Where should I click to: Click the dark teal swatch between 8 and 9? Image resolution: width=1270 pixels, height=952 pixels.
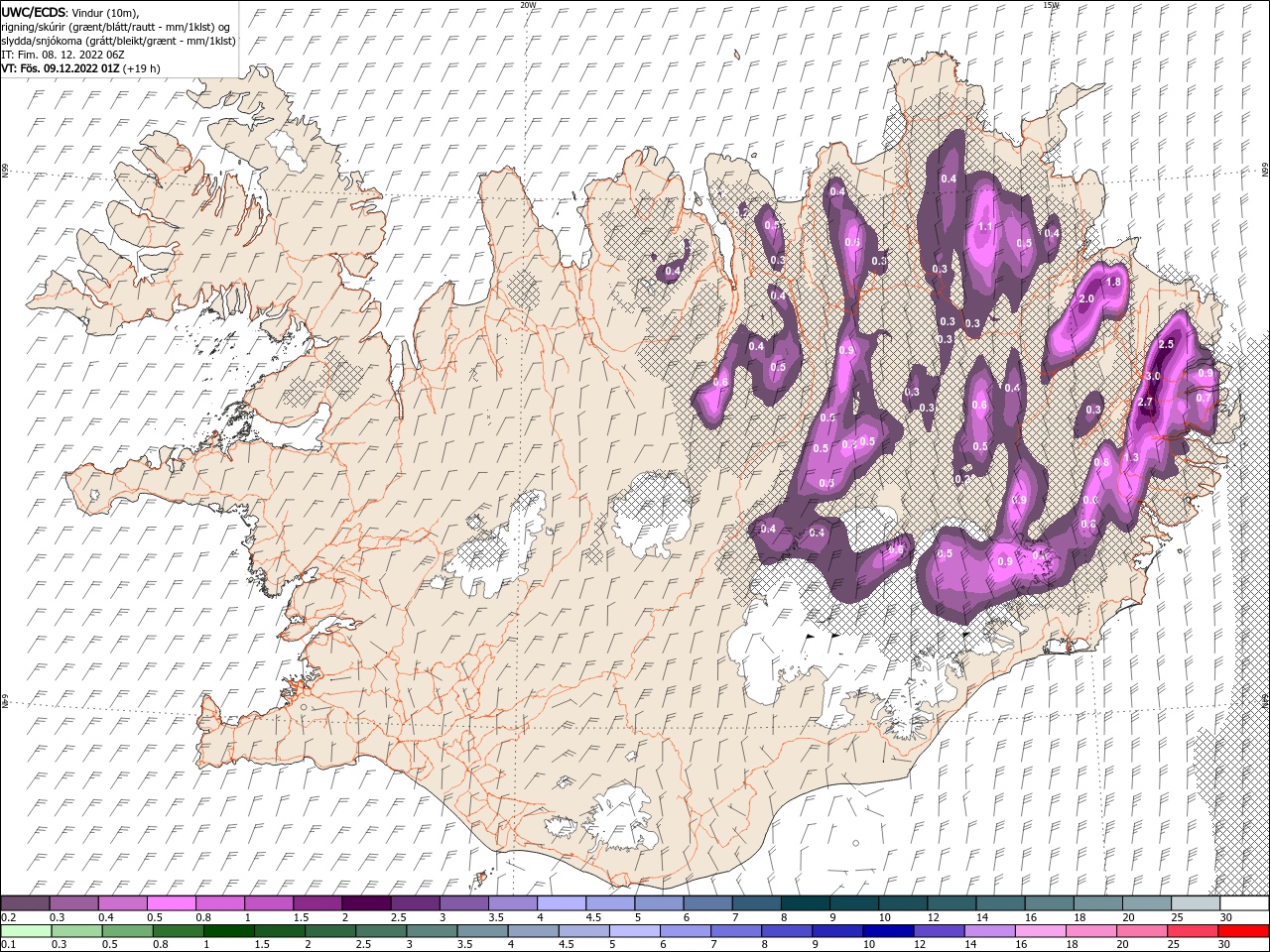click(x=806, y=903)
